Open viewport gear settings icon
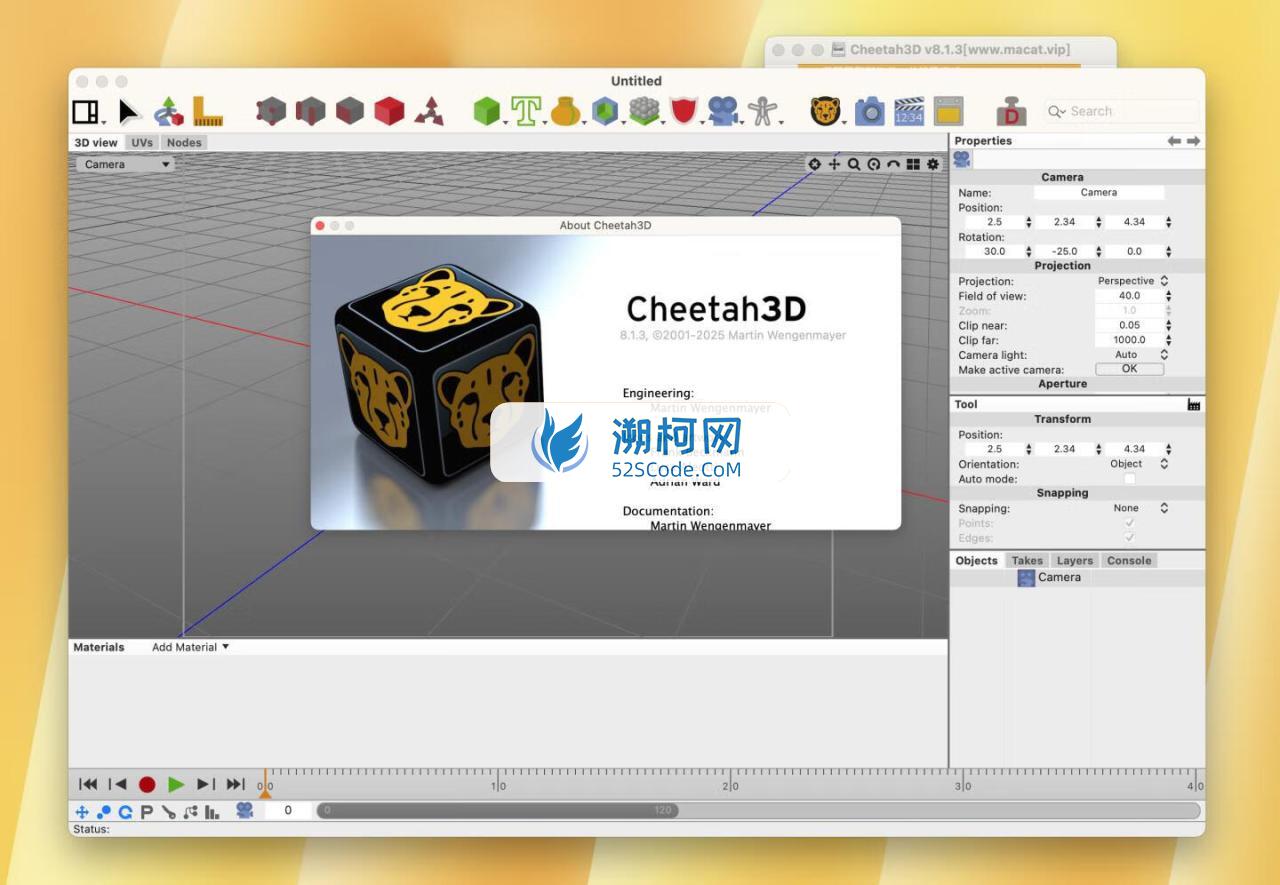 933,164
